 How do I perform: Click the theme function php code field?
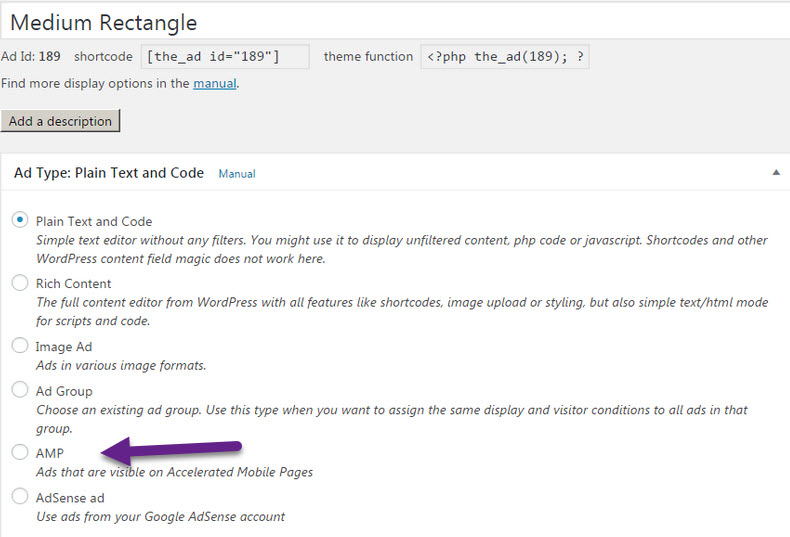pyautogui.click(x=505, y=56)
